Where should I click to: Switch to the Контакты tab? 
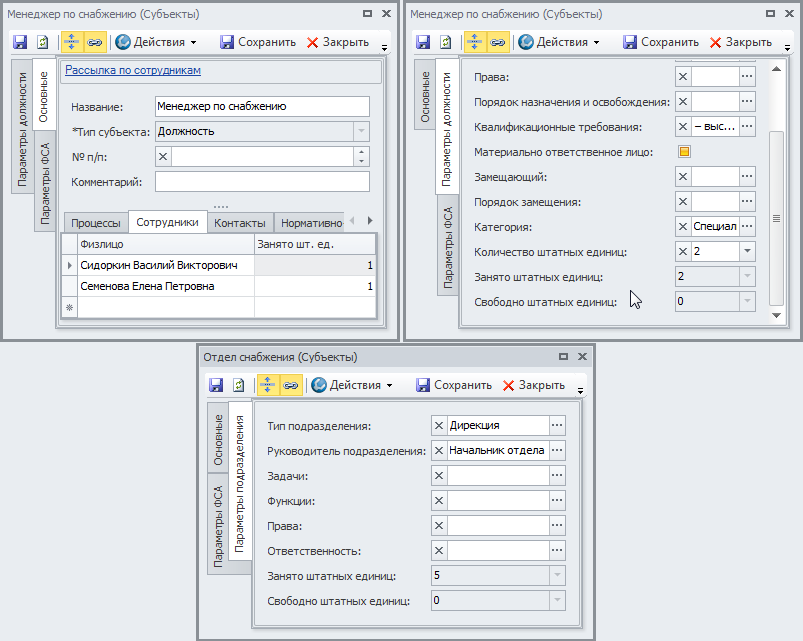[x=240, y=223]
